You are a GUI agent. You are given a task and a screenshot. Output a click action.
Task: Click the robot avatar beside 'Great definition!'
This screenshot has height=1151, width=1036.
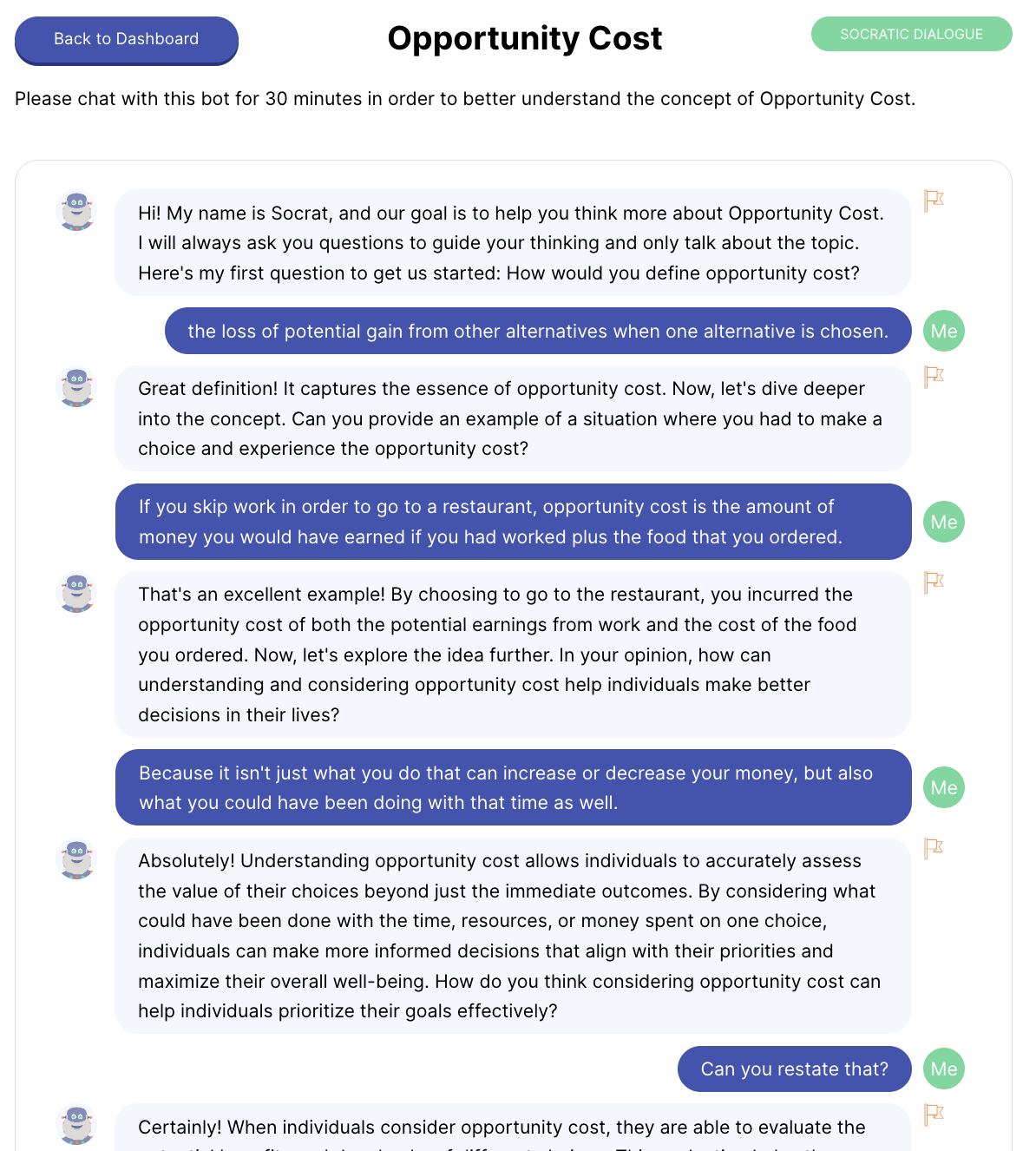coord(76,386)
